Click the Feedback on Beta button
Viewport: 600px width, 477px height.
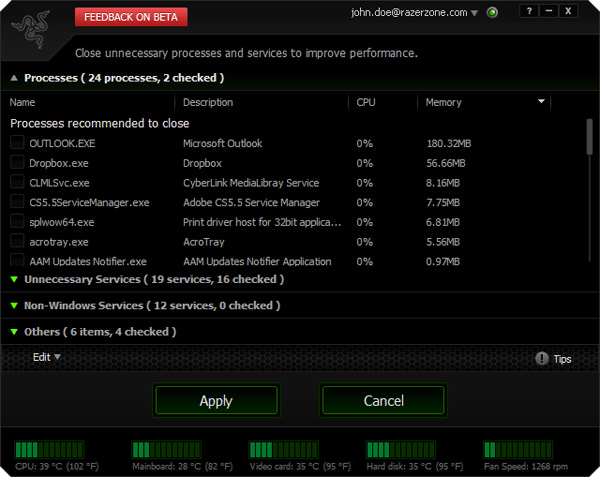(x=131, y=17)
